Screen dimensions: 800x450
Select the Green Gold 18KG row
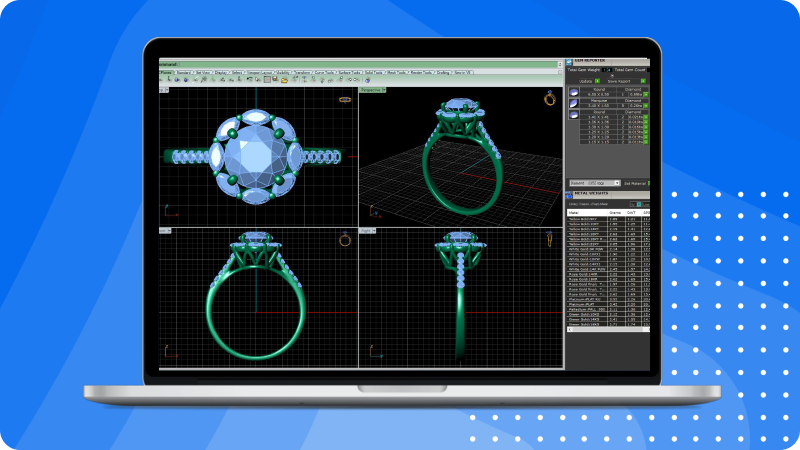608,324
